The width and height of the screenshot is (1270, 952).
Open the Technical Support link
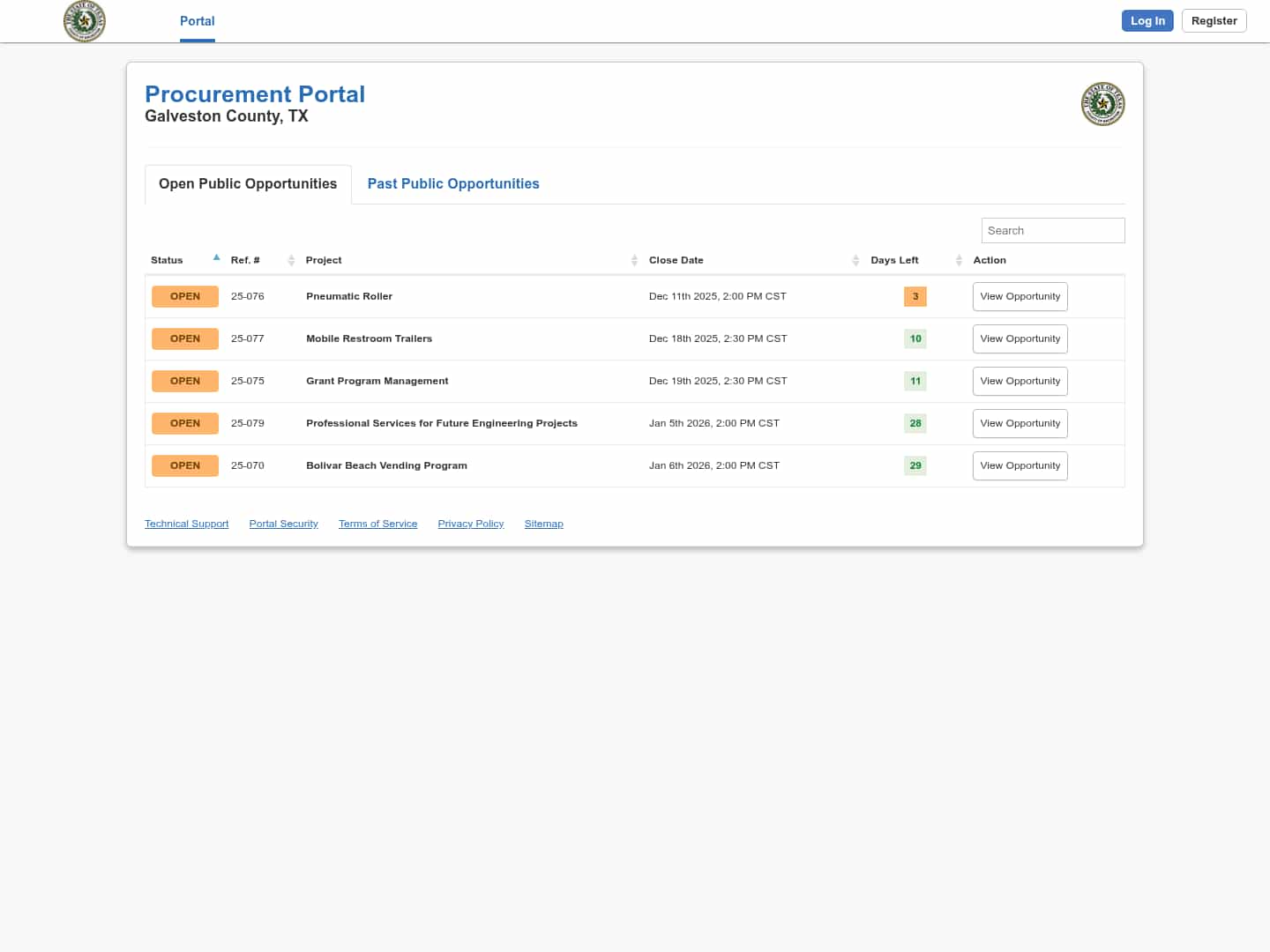pos(186,524)
